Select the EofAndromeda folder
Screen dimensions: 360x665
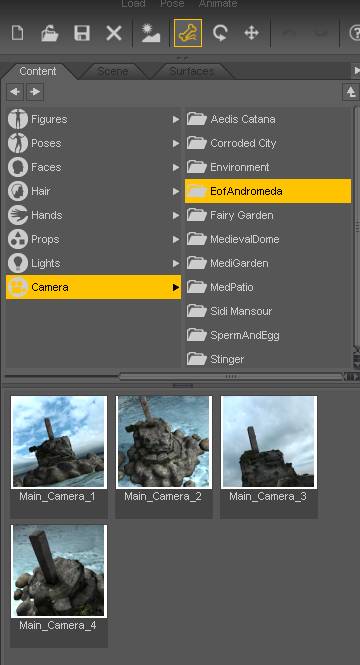(268, 191)
